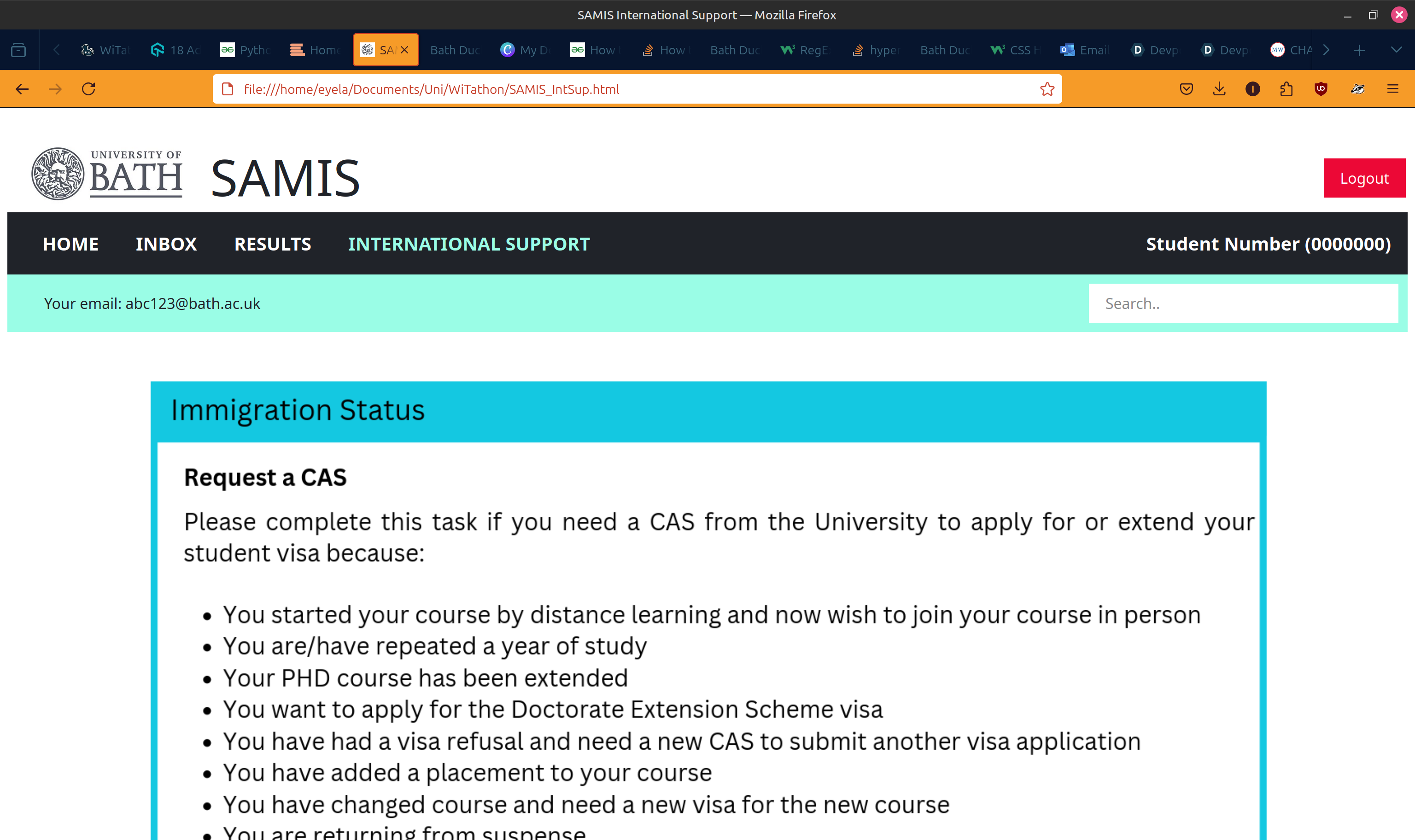Open Firefox hamburger application menu
Screen dimensions: 1415x840
[1393, 89]
